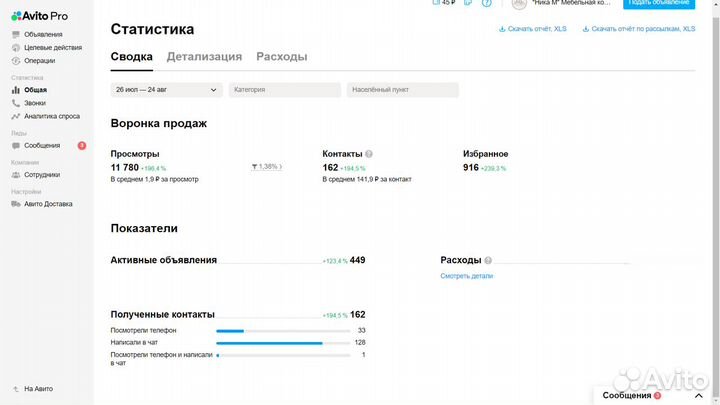Click the trend line icon for Аналитика спроса
This screenshot has width=720, height=405.
pos(16,116)
